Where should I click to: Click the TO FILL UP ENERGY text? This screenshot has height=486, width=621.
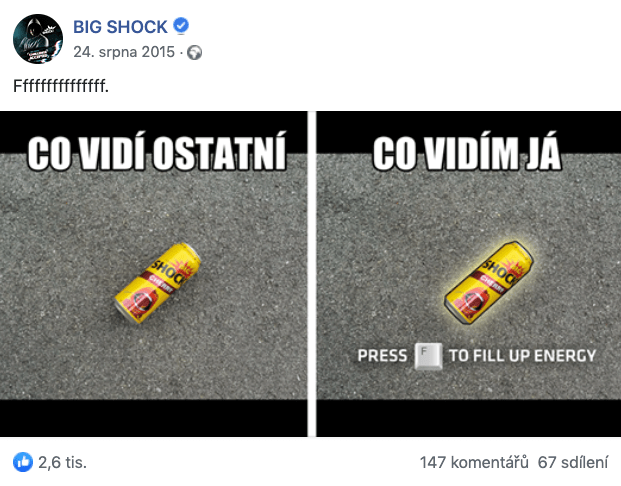click(521, 356)
